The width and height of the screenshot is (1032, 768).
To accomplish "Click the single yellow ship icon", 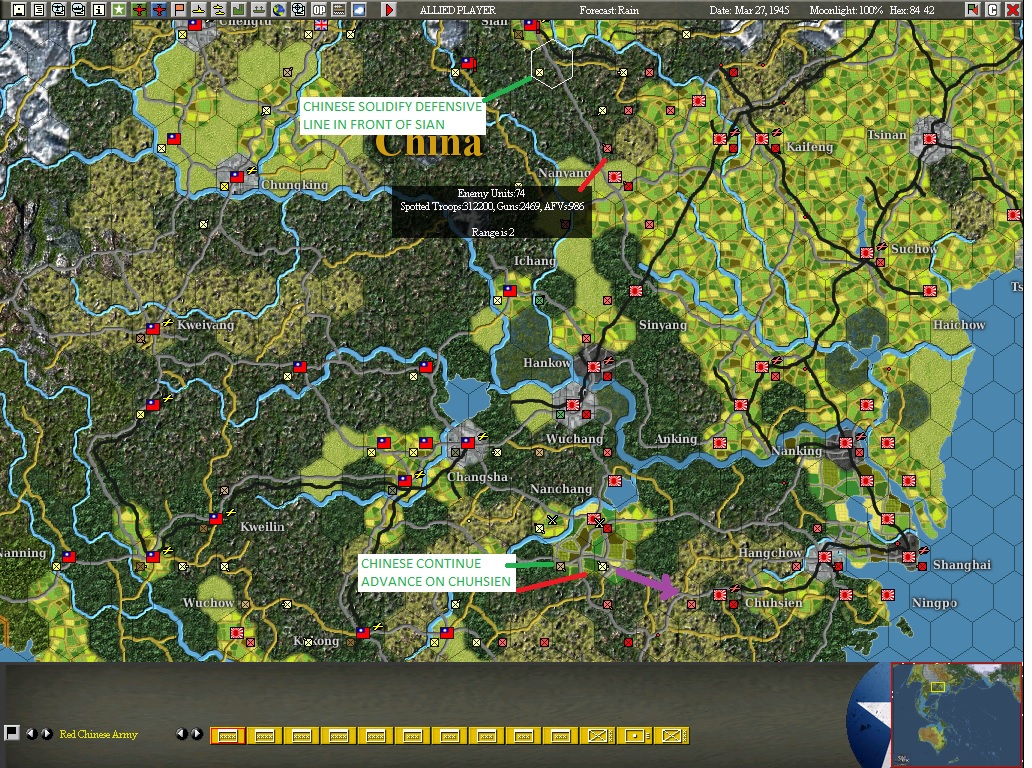I will coord(199,9).
